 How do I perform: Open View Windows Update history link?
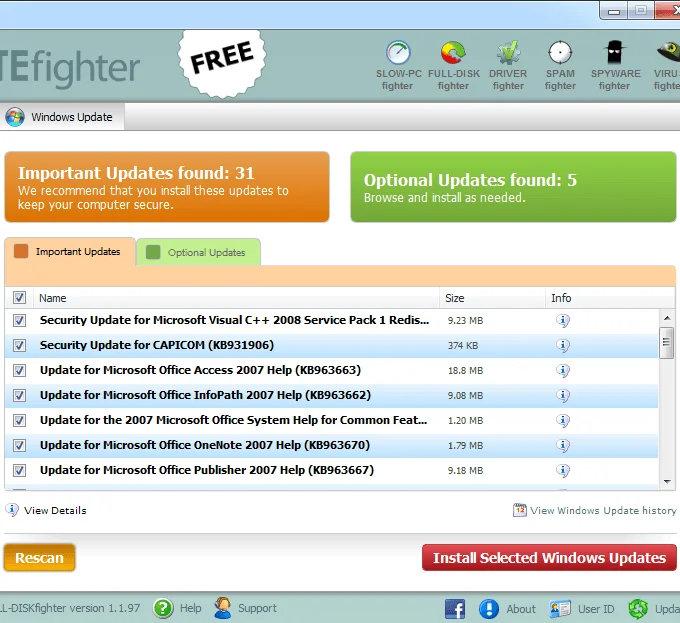(595, 510)
